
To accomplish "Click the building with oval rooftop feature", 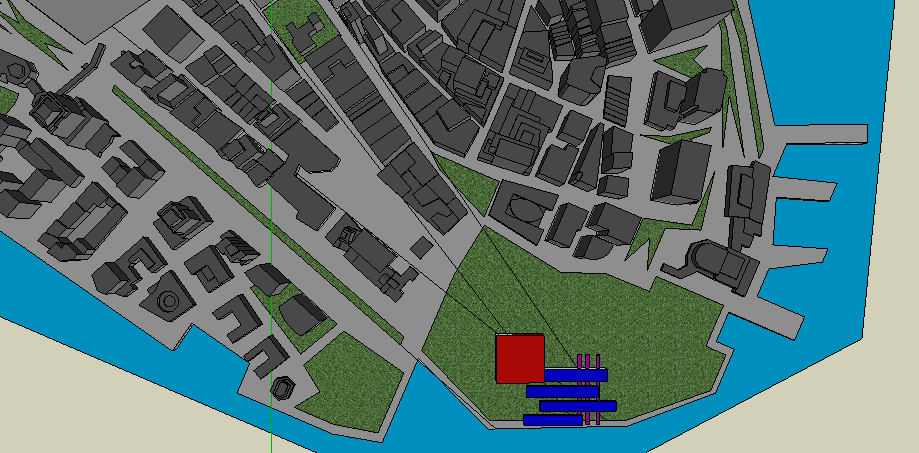I will pos(523,211).
